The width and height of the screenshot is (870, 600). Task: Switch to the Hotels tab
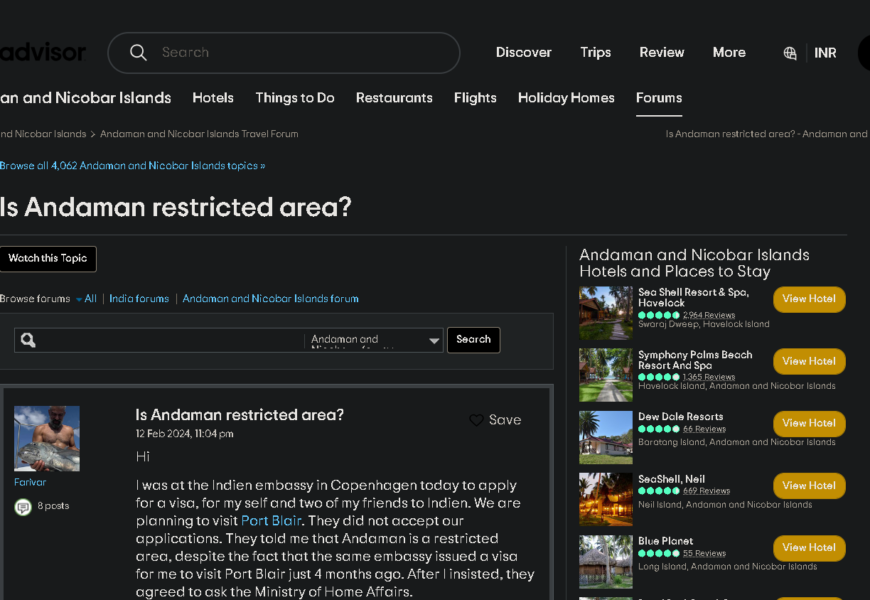point(213,98)
